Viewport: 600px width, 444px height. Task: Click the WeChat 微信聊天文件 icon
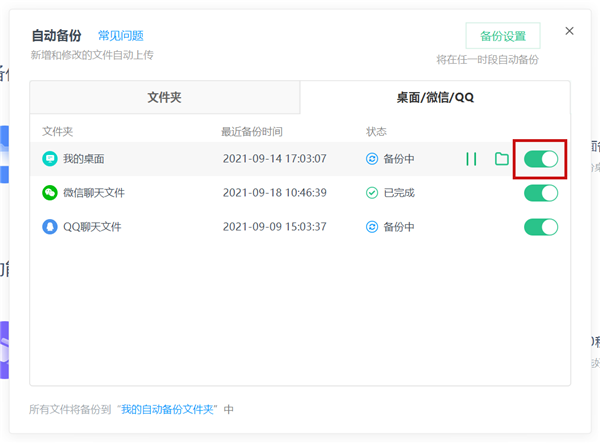tap(50, 193)
